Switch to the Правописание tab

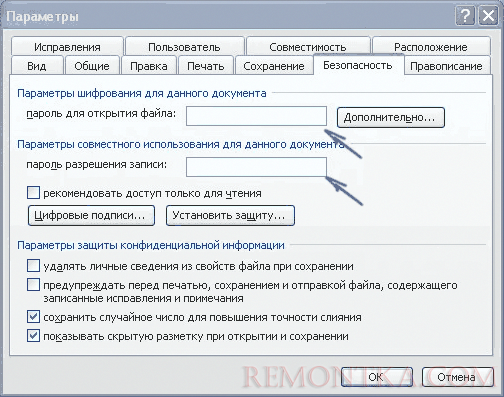(446, 66)
